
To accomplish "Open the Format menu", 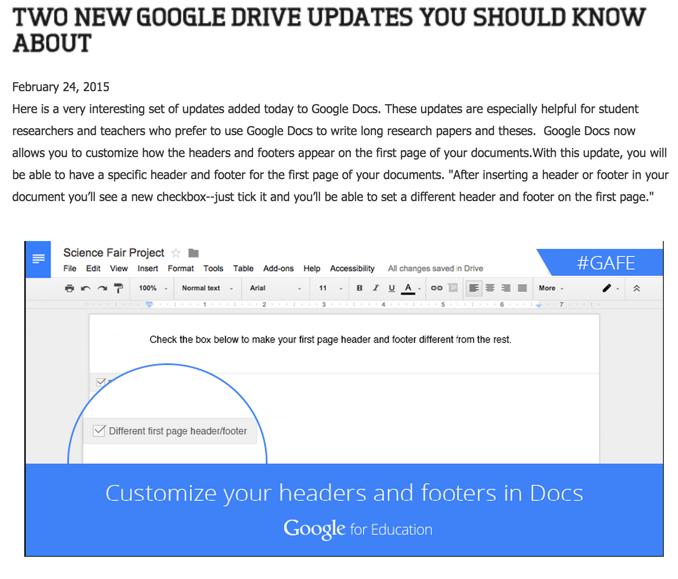I will click(181, 269).
